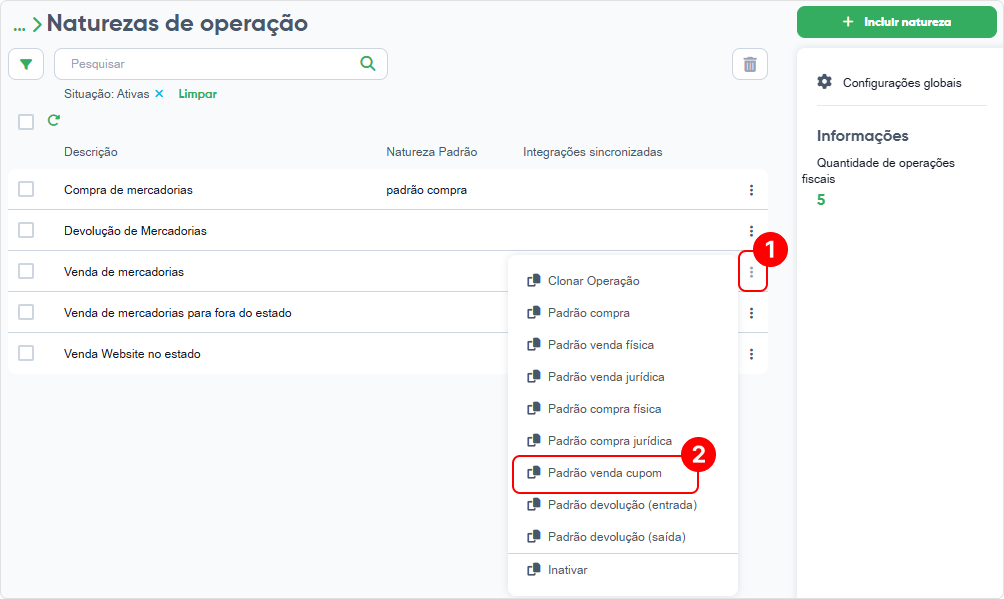Click the breadcrumb ellipsis before Naturezas de operação
This screenshot has width=1004, height=599.
(x=19, y=27)
